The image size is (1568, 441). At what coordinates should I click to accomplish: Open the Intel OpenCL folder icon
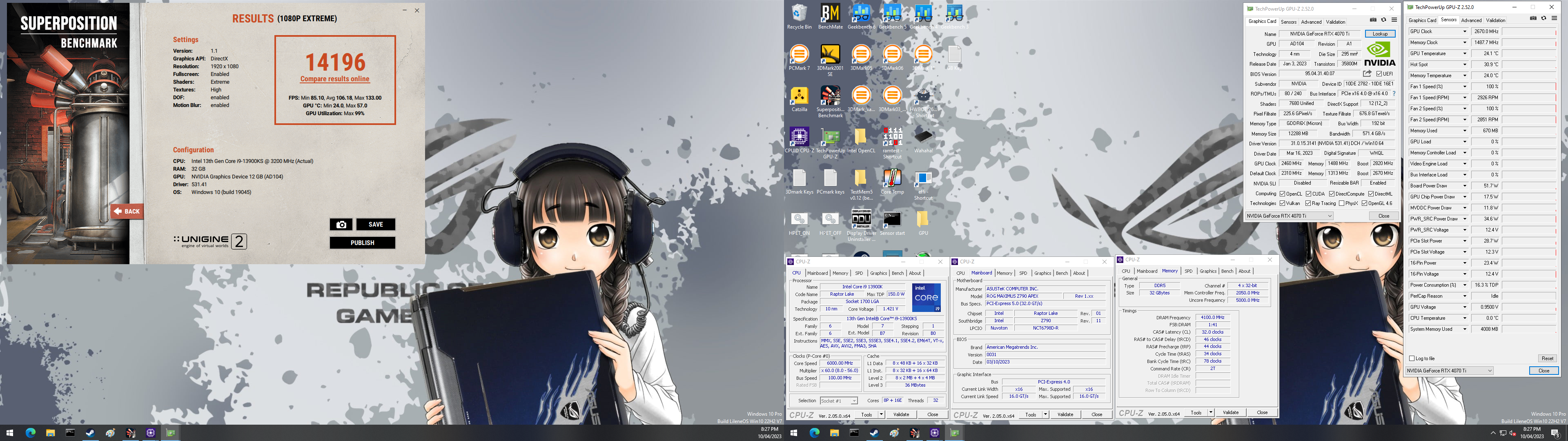click(861, 141)
